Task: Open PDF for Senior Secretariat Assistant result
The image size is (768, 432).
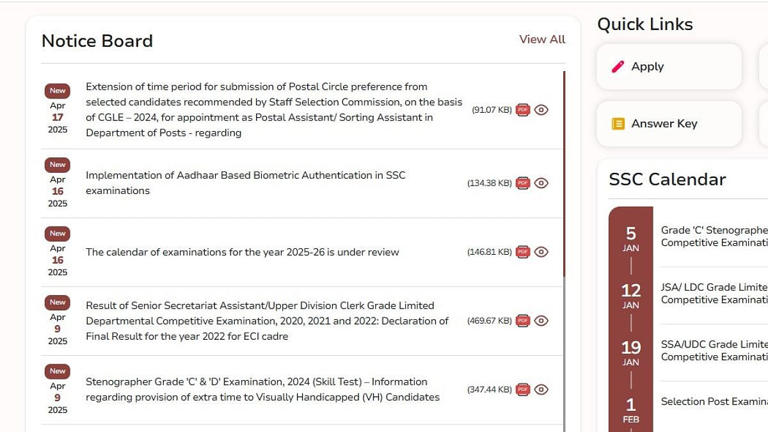Action: click(x=522, y=321)
